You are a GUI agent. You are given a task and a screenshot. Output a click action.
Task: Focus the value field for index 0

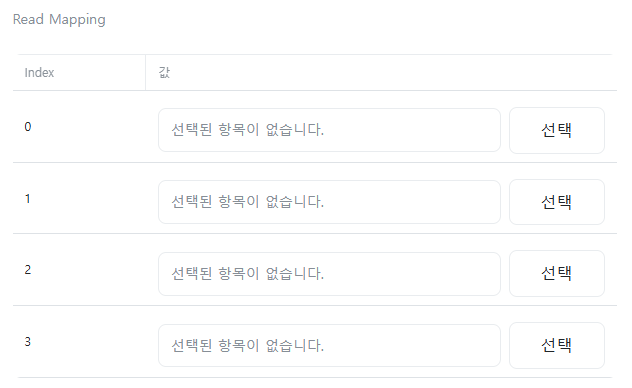[329, 130]
